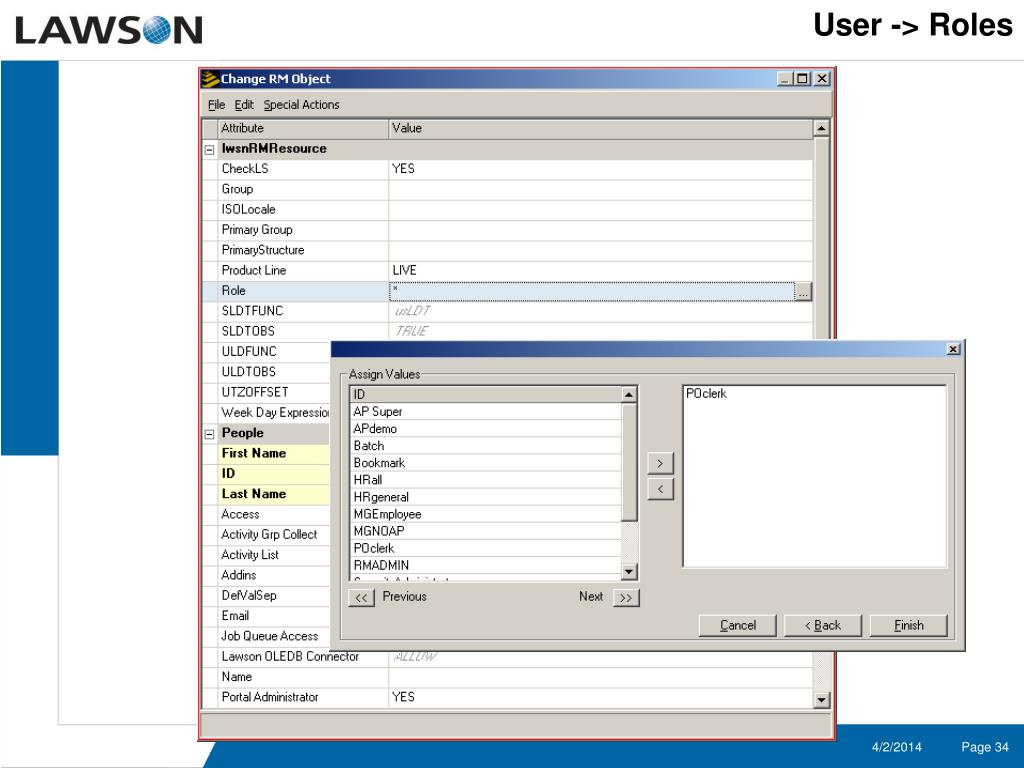1024x768 pixels.
Task: Click the Role value field
Action: 592,291
